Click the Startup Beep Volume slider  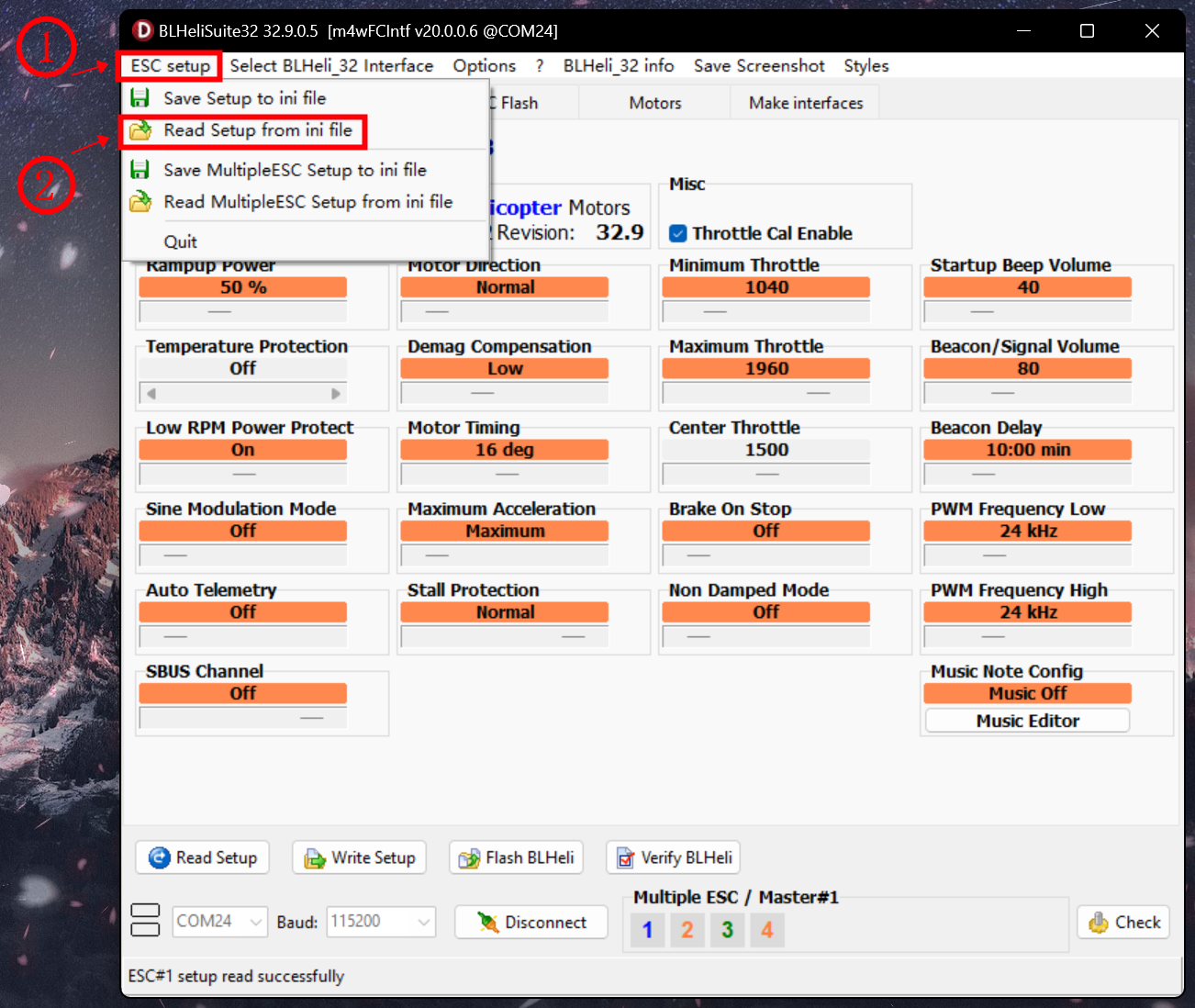(x=1028, y=312)
